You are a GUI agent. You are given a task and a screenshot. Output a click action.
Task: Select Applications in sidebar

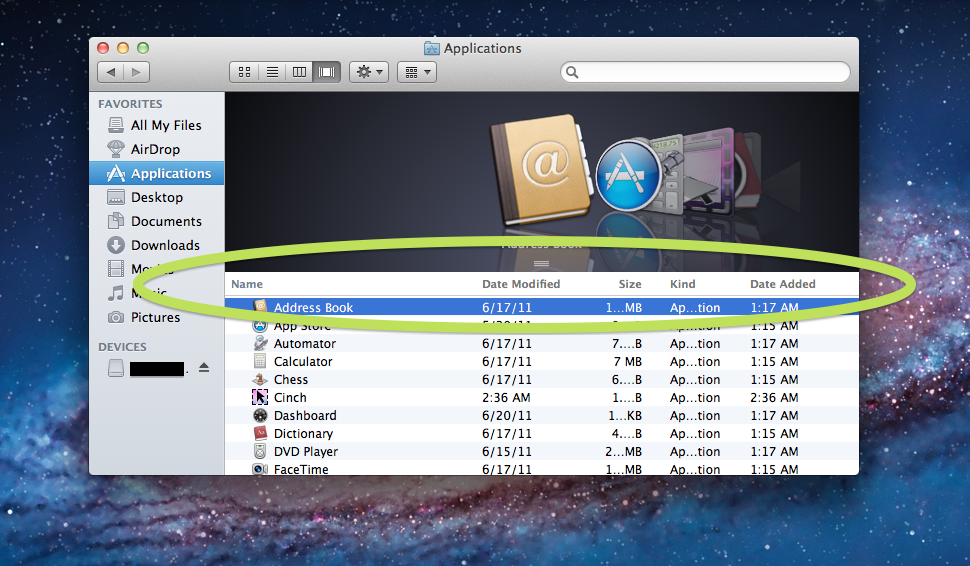tap(157, 173)
